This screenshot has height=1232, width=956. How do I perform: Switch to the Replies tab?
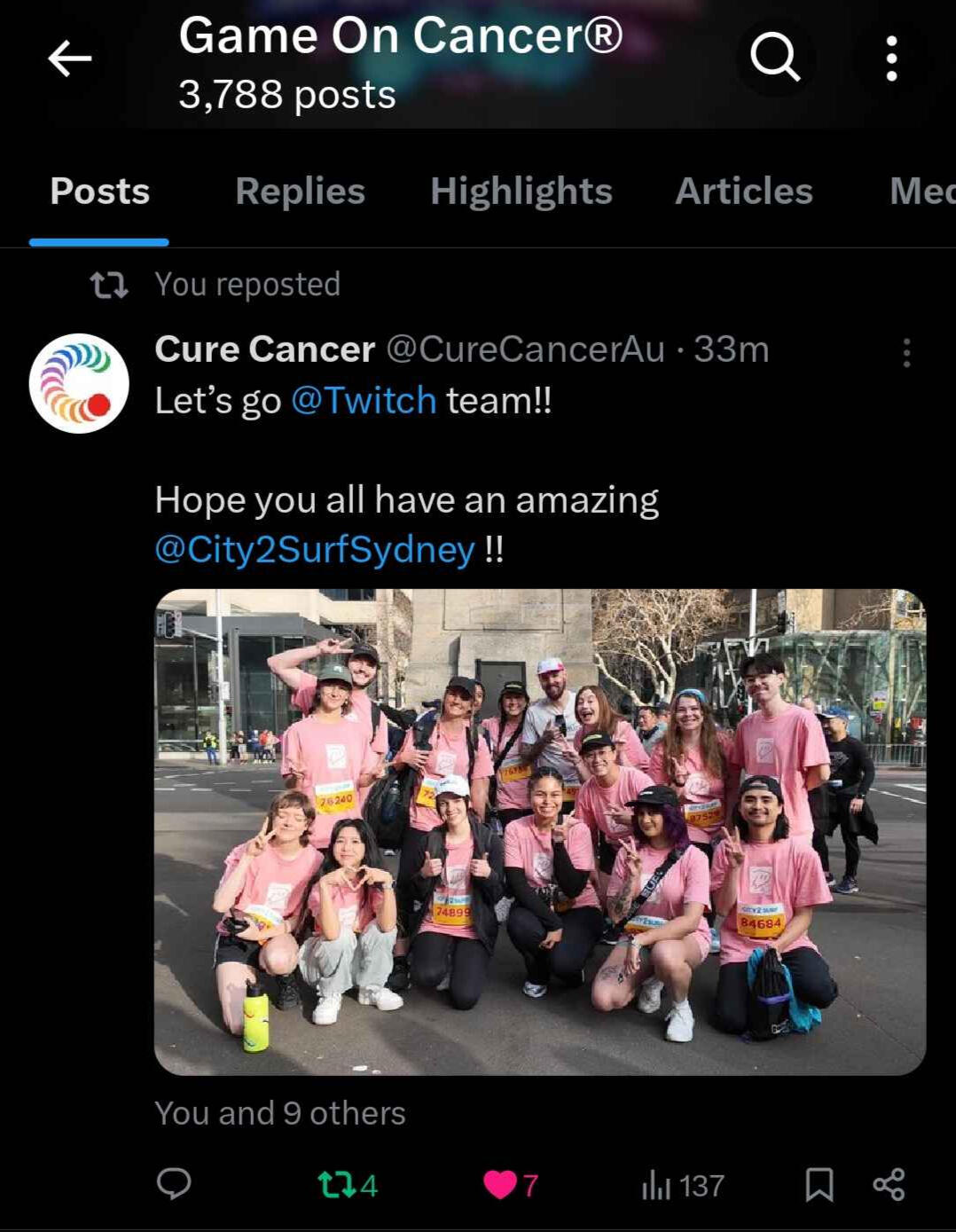click(x=300, y=192)
